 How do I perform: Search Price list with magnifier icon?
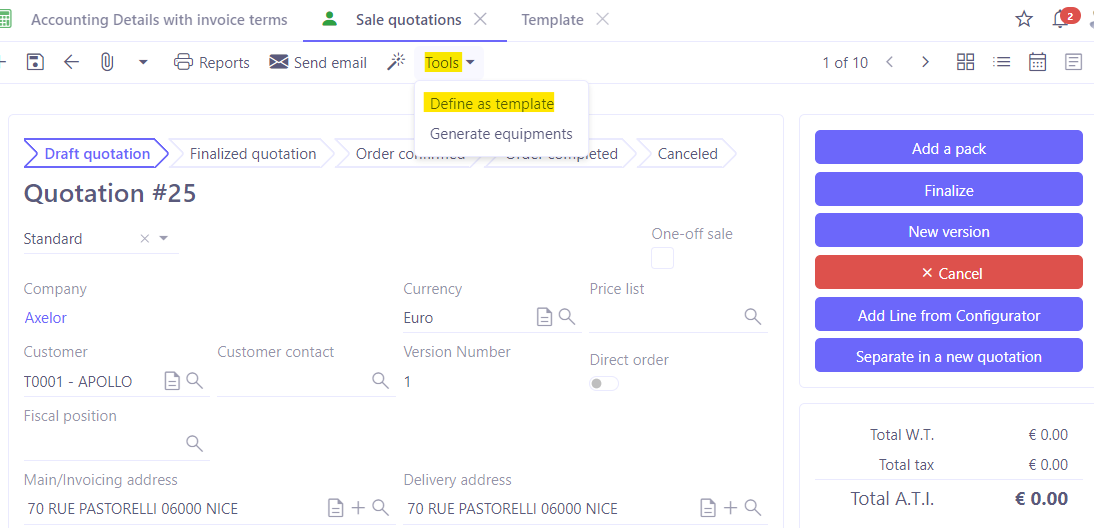point(752,317)
